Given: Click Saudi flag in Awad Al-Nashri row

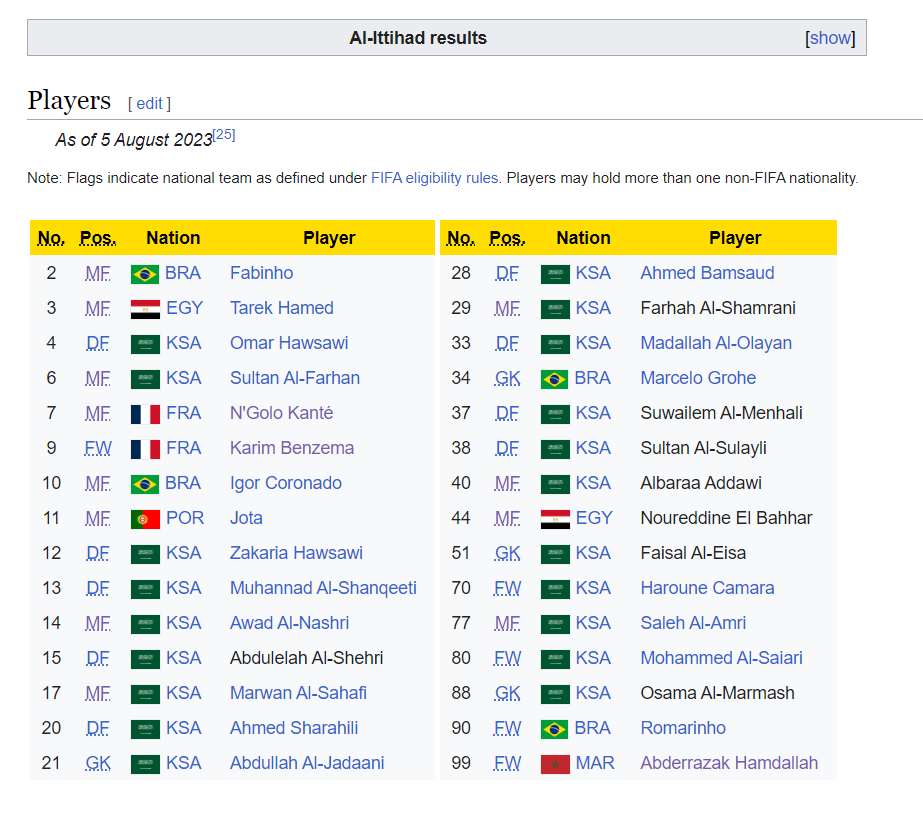Looking at the screenshot, I should [x=145, y=624].
